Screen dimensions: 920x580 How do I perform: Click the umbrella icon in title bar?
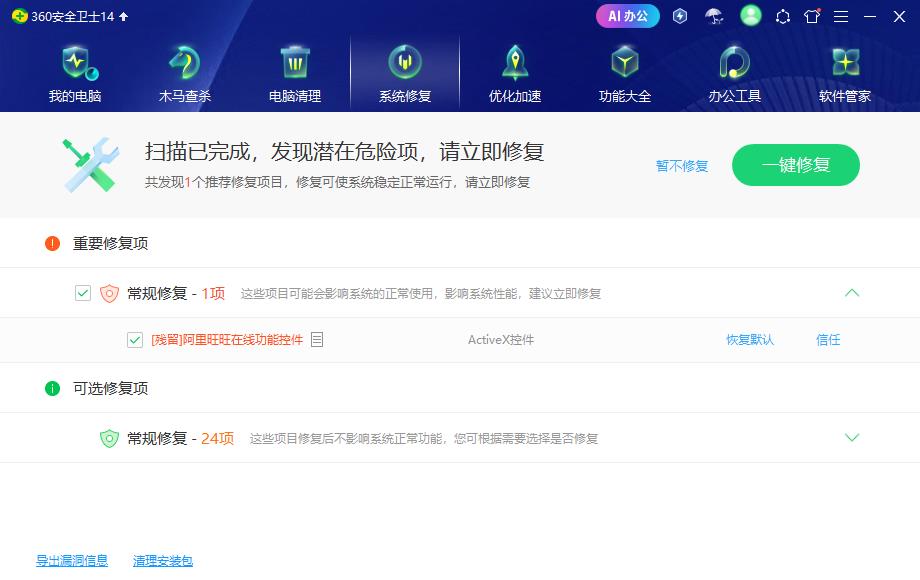[714, 16]
